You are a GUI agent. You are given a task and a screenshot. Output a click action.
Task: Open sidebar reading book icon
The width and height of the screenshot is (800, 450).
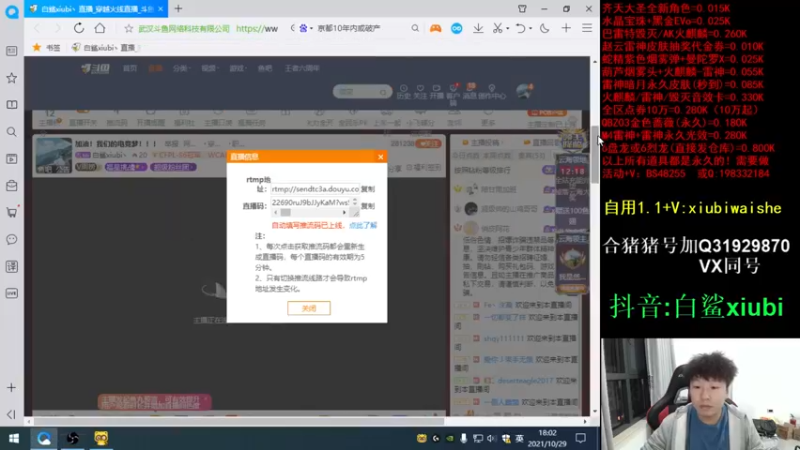[11, 105]
